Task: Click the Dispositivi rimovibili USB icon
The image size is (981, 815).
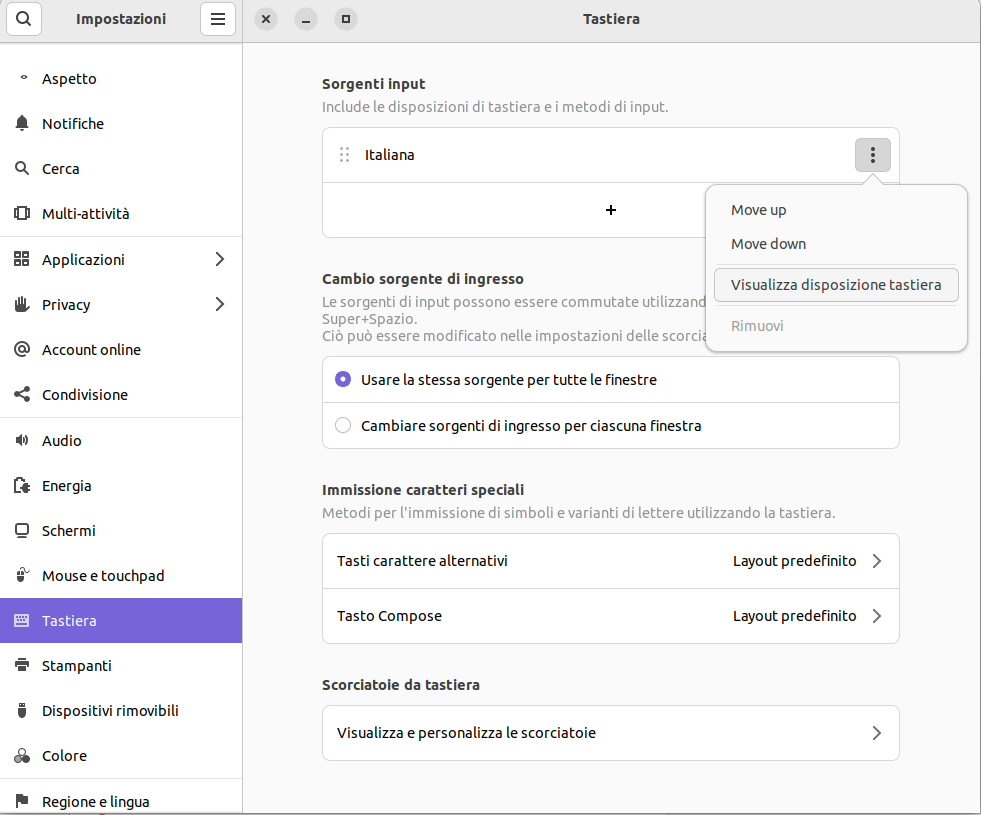Action: point(22,711)
